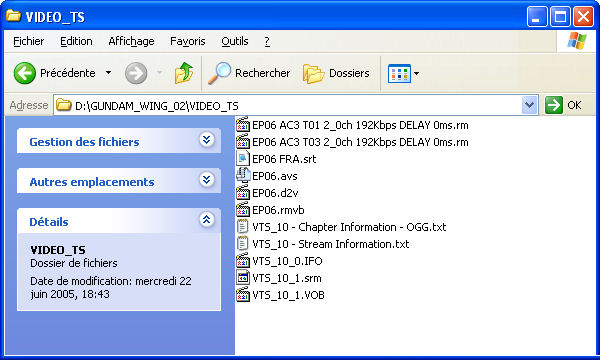Screen dimensions: 600x360
Task: Select the EP06 FRA.srt file icon
Action: 243,158
